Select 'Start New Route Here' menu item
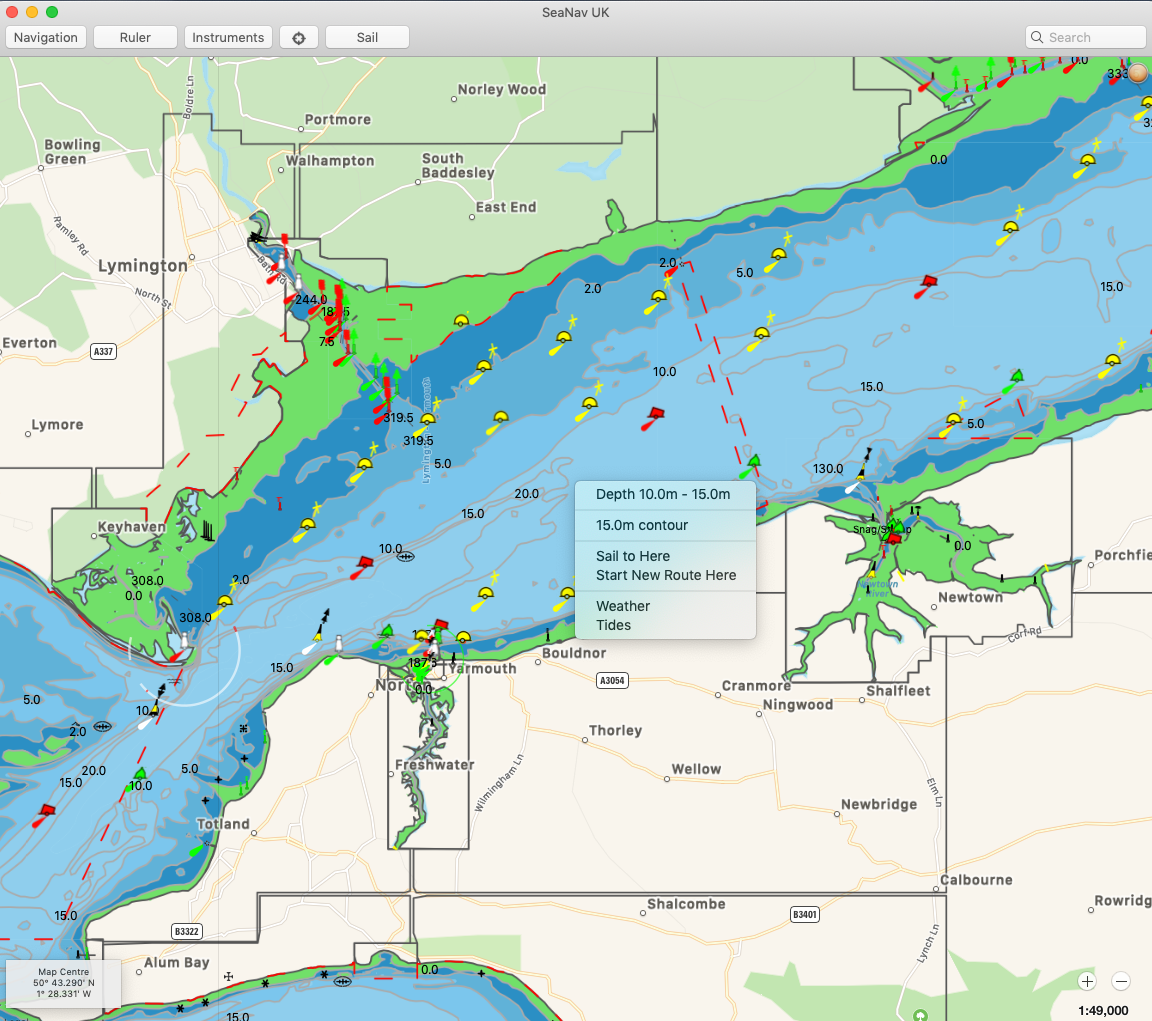This screenshot has width=1152, height=1021. point(666,575)
